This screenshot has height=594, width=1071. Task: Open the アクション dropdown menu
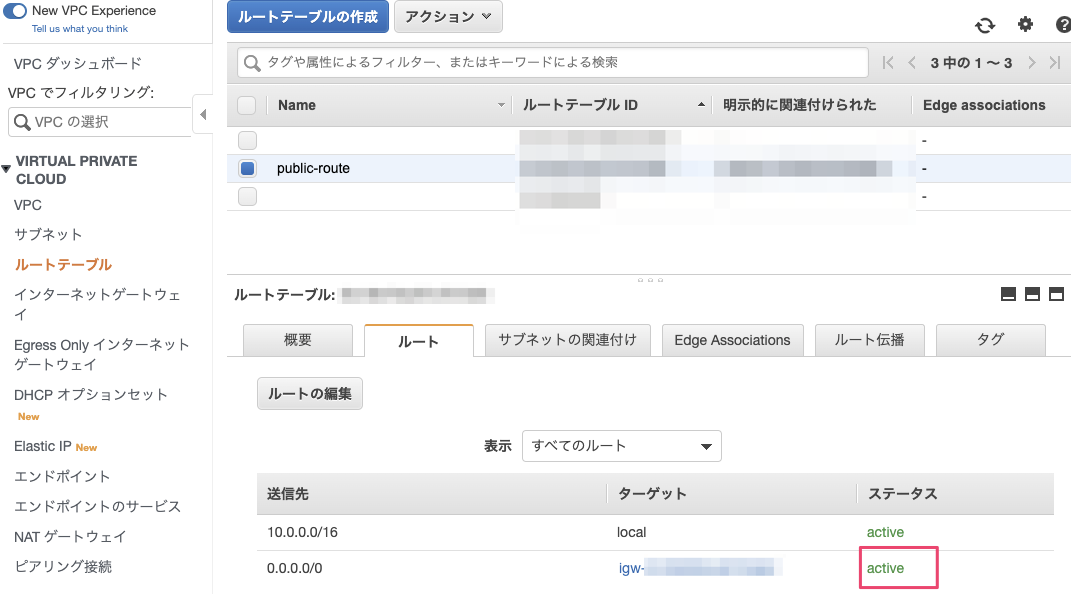tap(448, 17)
